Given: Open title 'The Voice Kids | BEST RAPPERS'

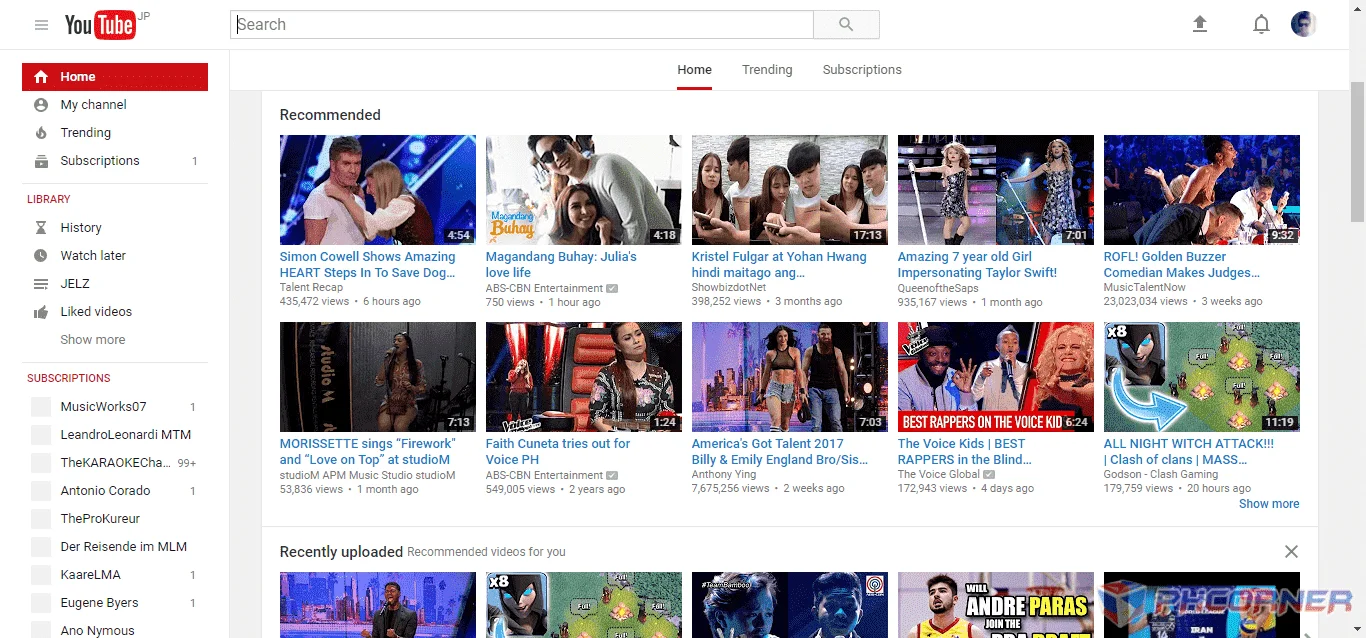Looking at the screenshot, I should [965, 452].
